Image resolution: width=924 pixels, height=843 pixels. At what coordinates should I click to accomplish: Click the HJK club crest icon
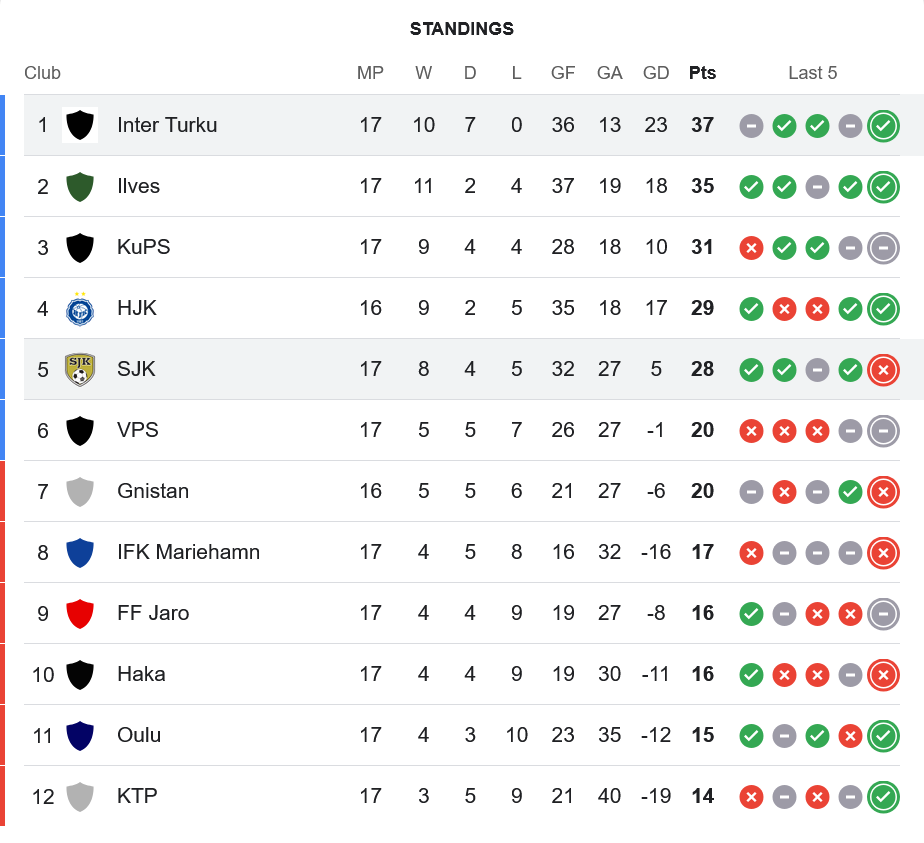(80, 309)
